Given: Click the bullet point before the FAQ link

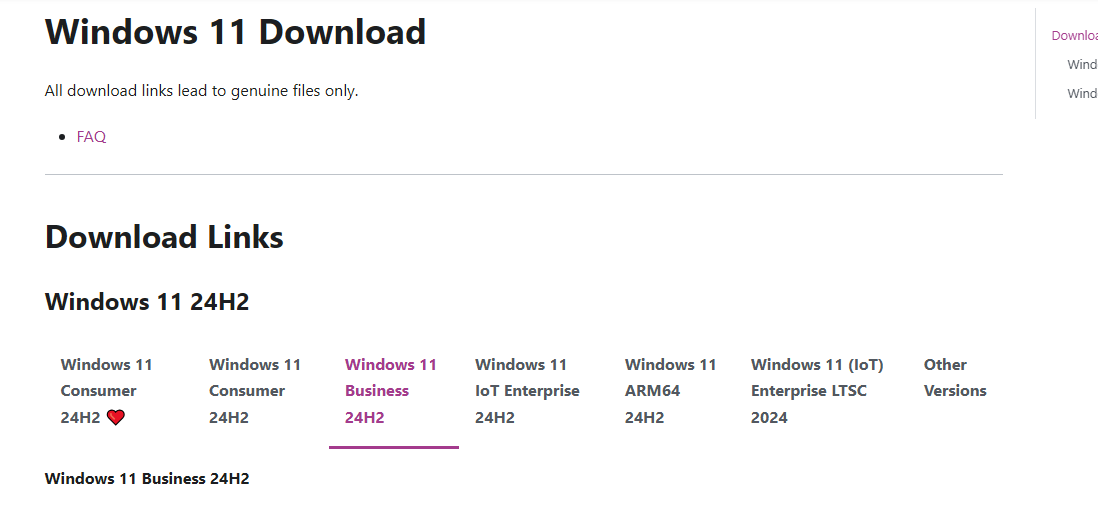Looking at the screenshot, I should click(x=62, y=137).
